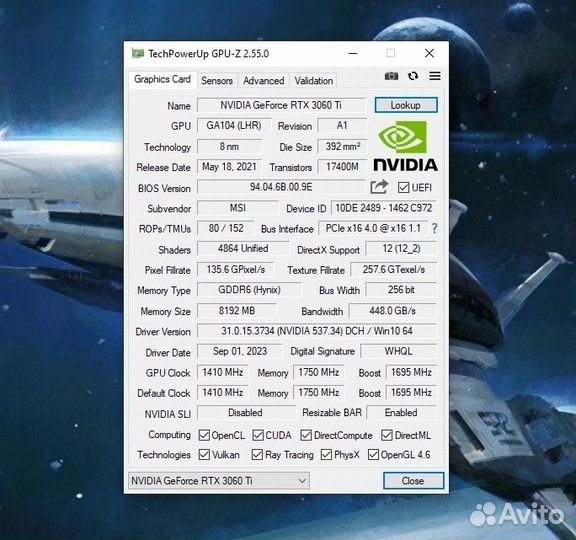This screenshot has width=576, height=540.
Task: Toggle the CUDA checkbox
Action: tap(258, 435)
